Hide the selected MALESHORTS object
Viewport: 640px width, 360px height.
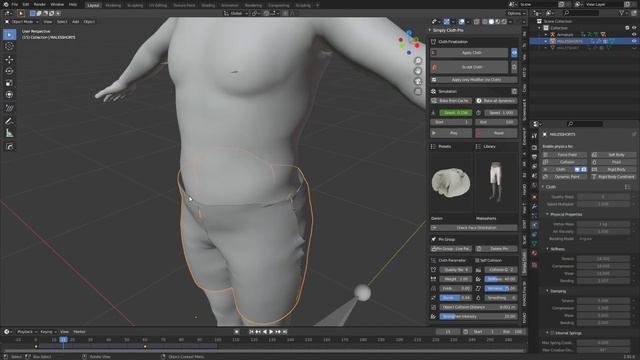click(634, 41)
